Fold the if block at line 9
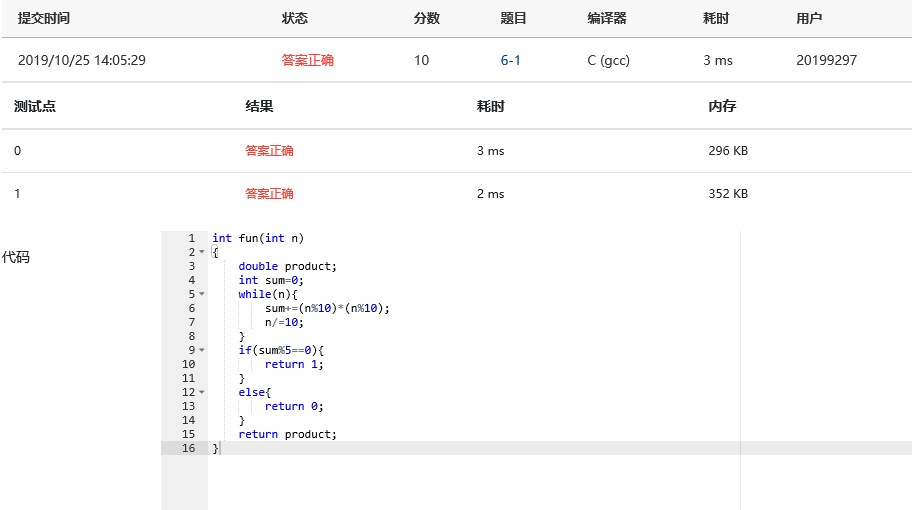This screenshot has height=510, width=912. (x=201, y=350)
